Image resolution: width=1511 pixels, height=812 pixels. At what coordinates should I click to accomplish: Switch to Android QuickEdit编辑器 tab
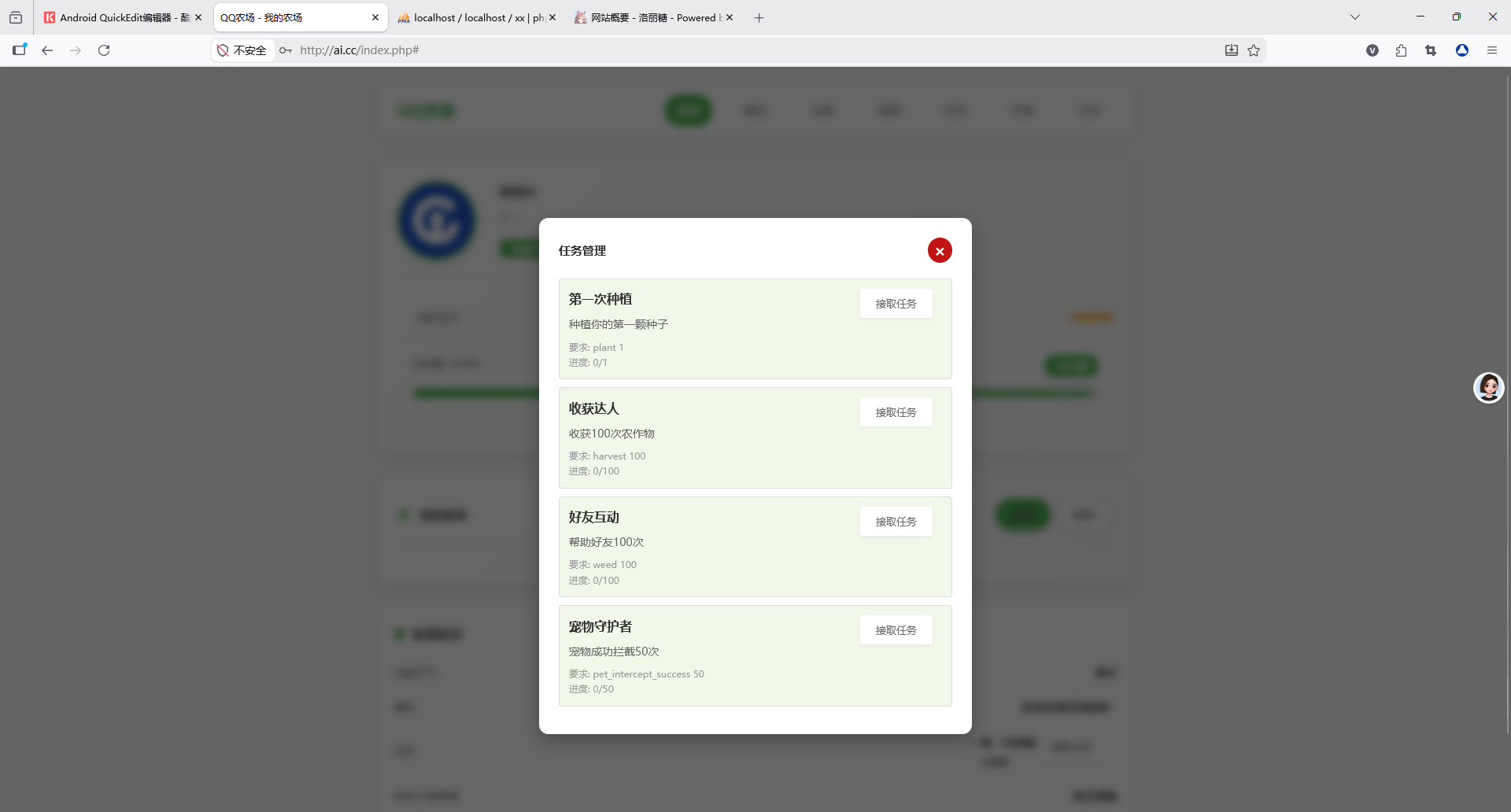pyautogui.click(x=118, y=17)
